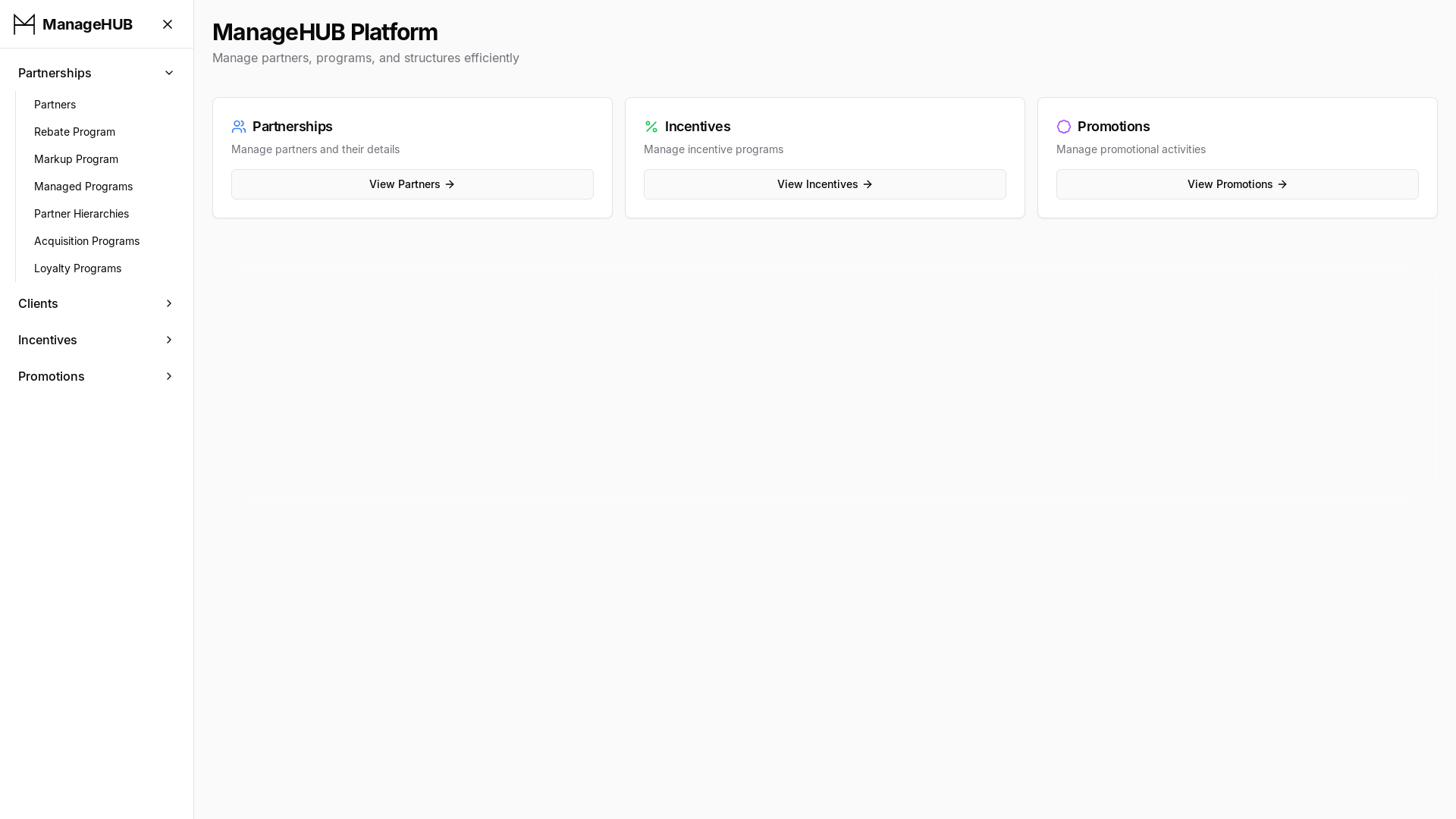
Task: Expand the Clients sidebar section
Action: click(96, 303)
